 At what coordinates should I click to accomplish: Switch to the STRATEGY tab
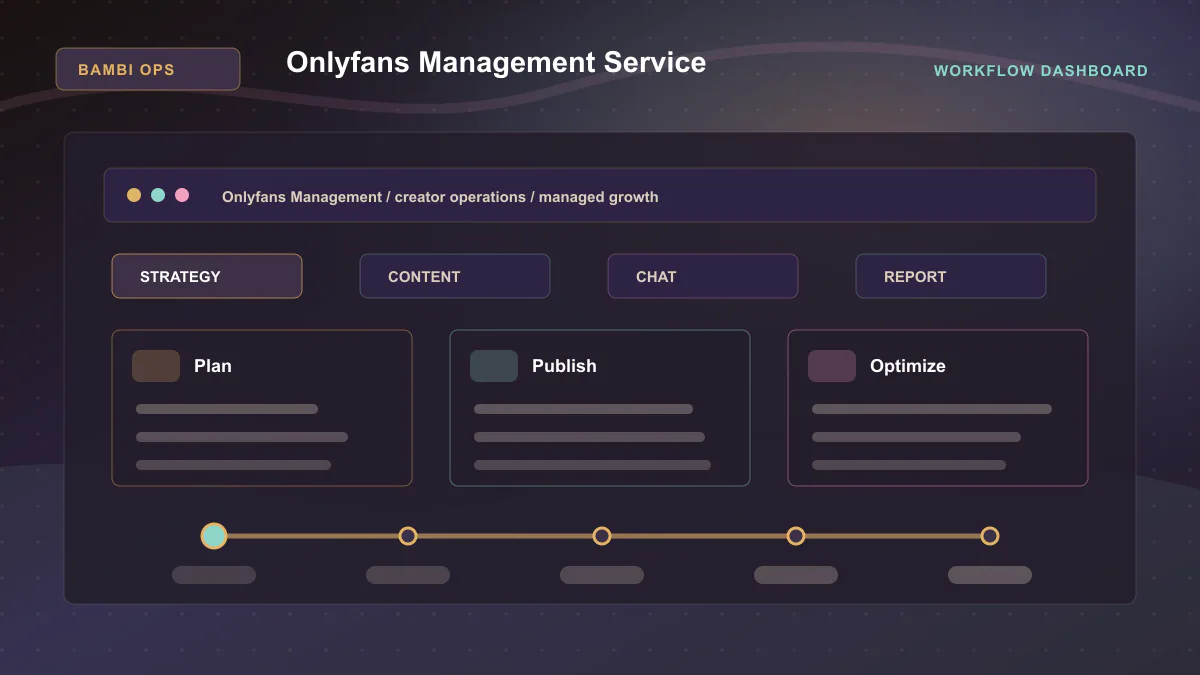point(207,276)
